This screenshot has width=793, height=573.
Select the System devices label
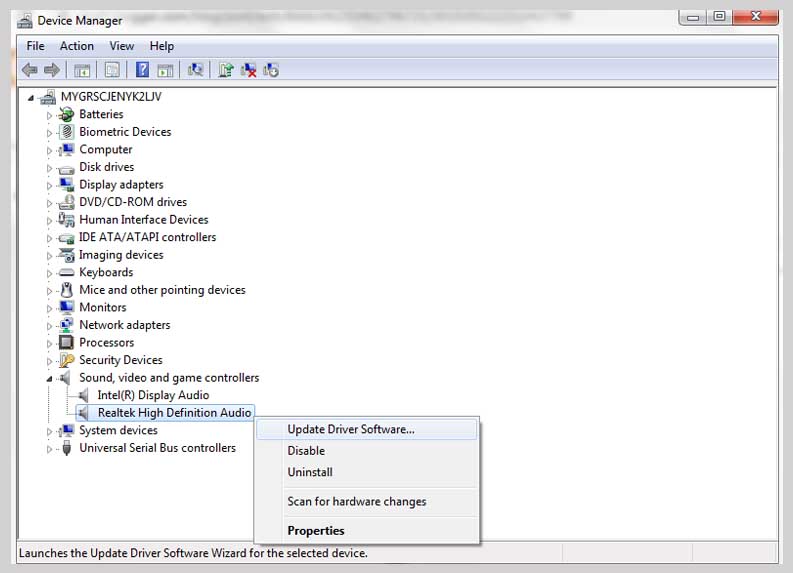point(118,430)
